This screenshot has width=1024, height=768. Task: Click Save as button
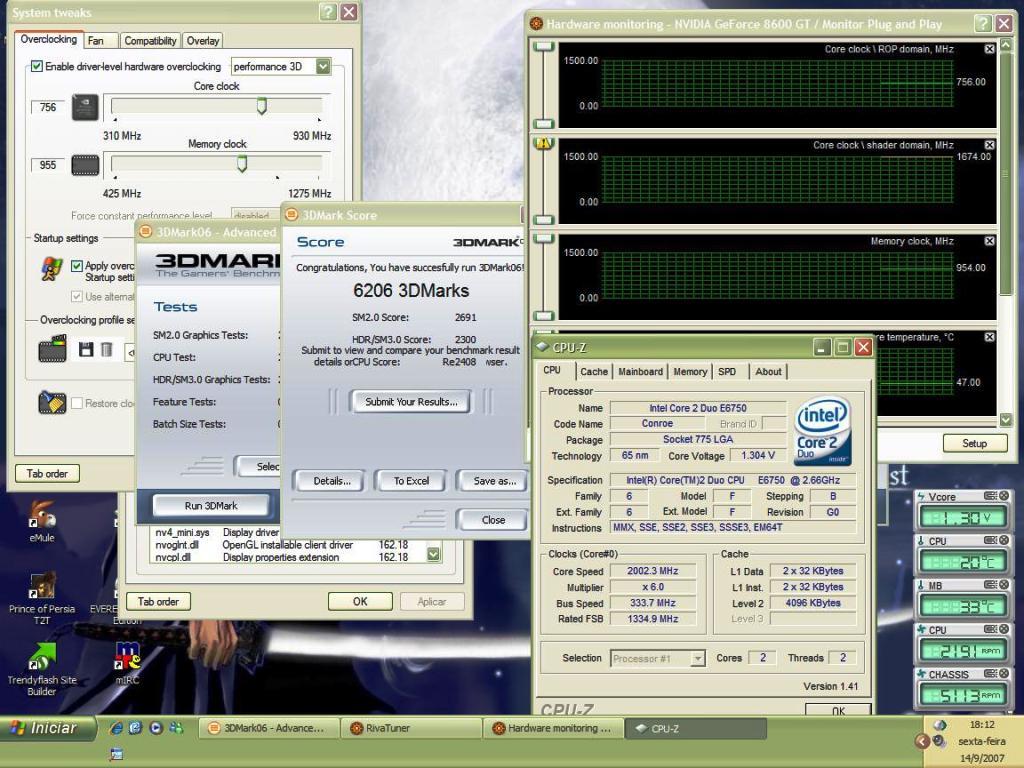(492, 481)
